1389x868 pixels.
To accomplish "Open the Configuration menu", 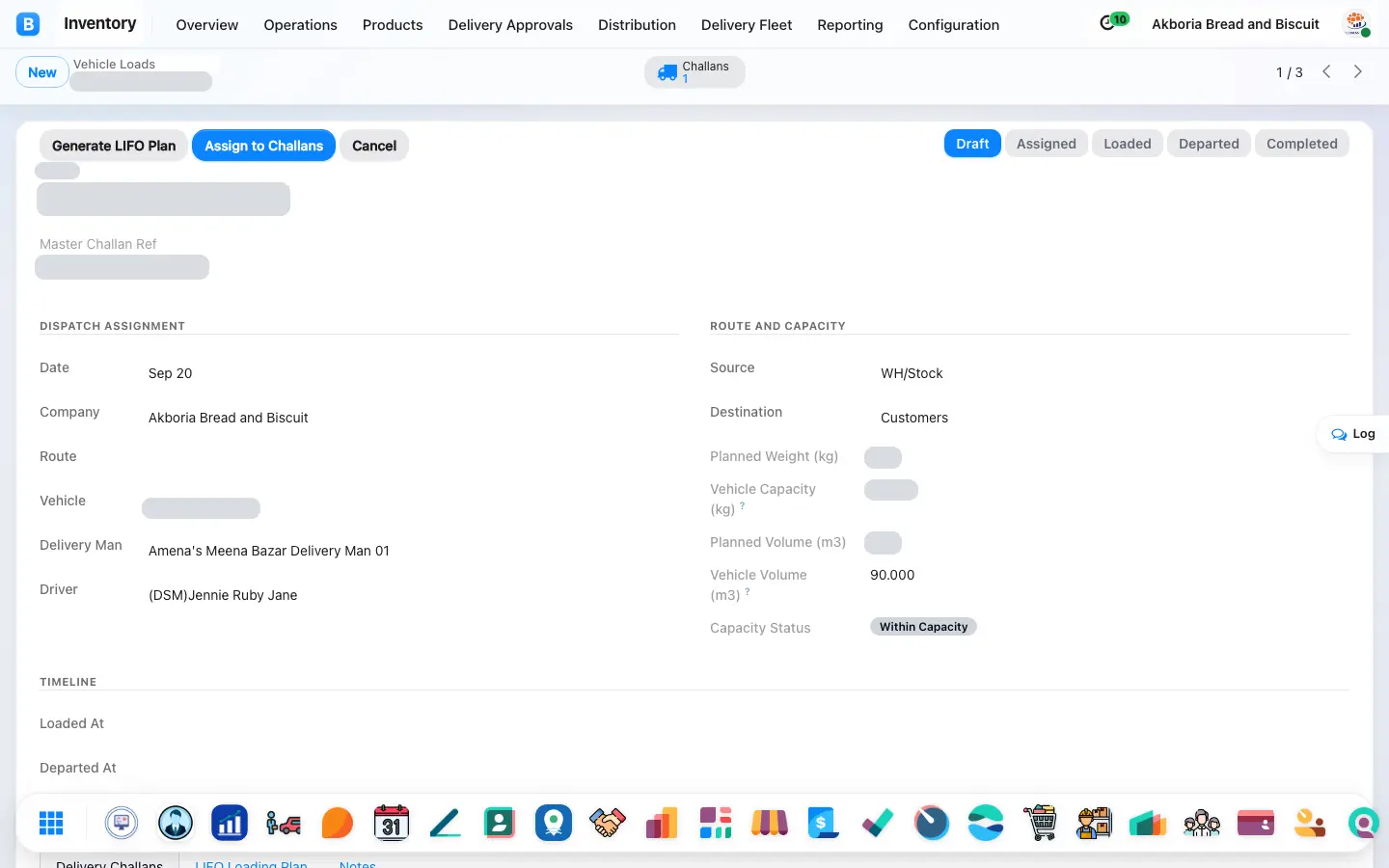I will [x=954, y=25].
